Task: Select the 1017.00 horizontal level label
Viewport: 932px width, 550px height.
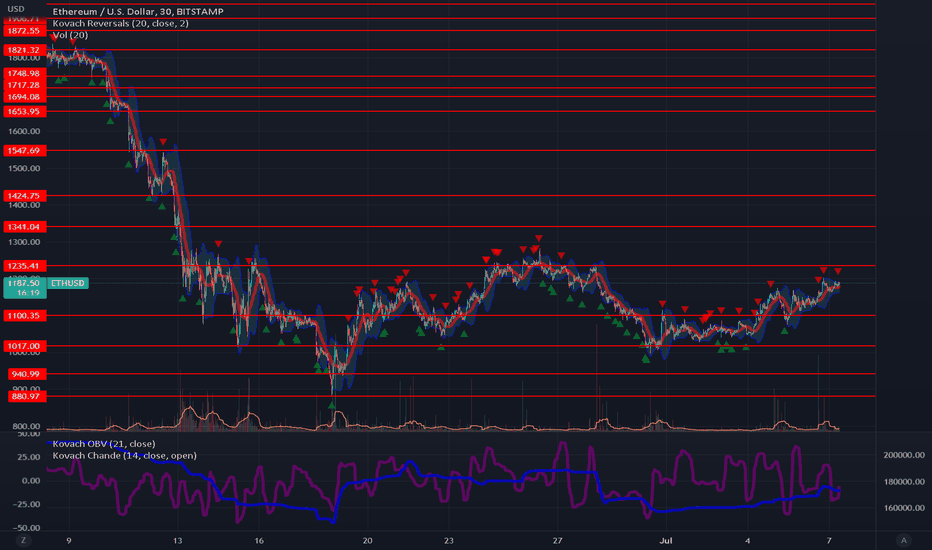Action: (x=24, y=346)
